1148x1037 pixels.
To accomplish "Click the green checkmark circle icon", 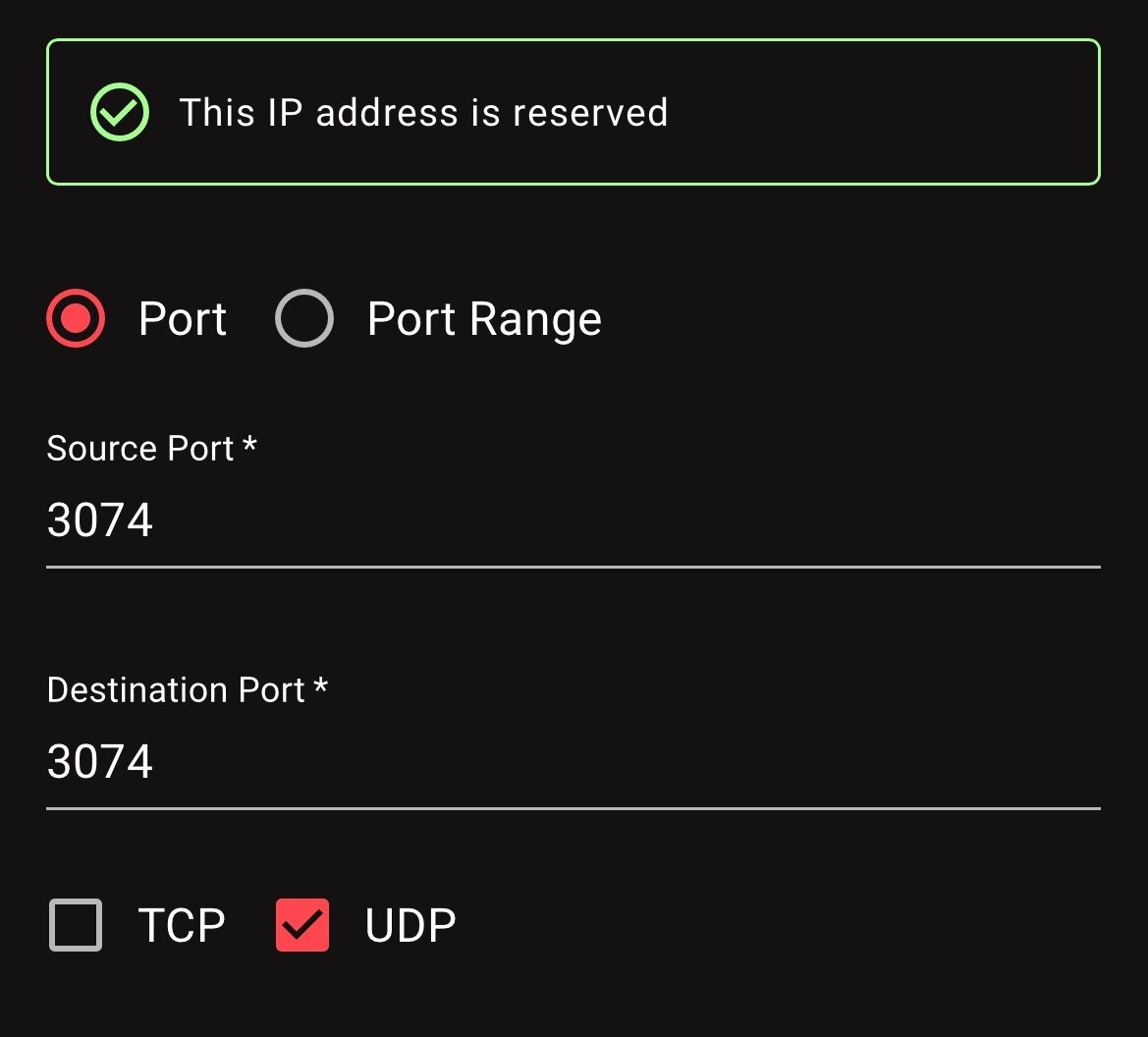I will [120, 112].
